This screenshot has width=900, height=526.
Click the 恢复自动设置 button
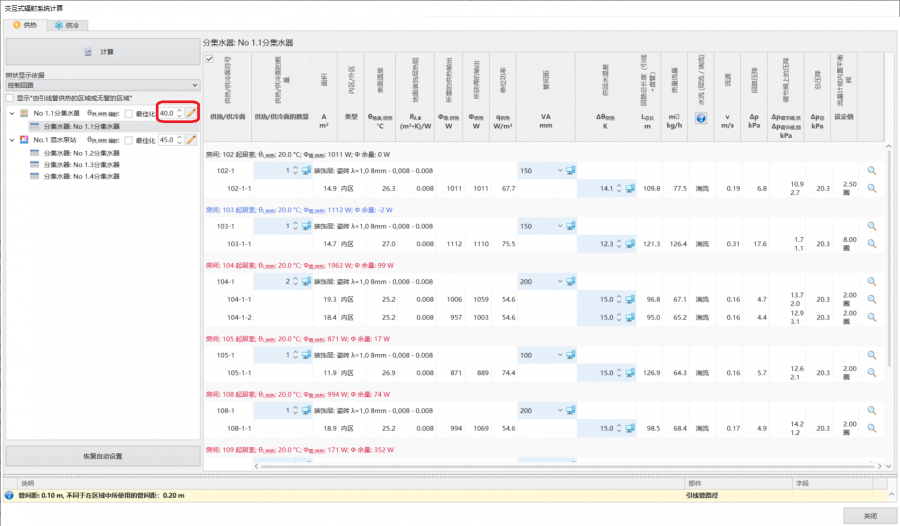tap(101, 456)
